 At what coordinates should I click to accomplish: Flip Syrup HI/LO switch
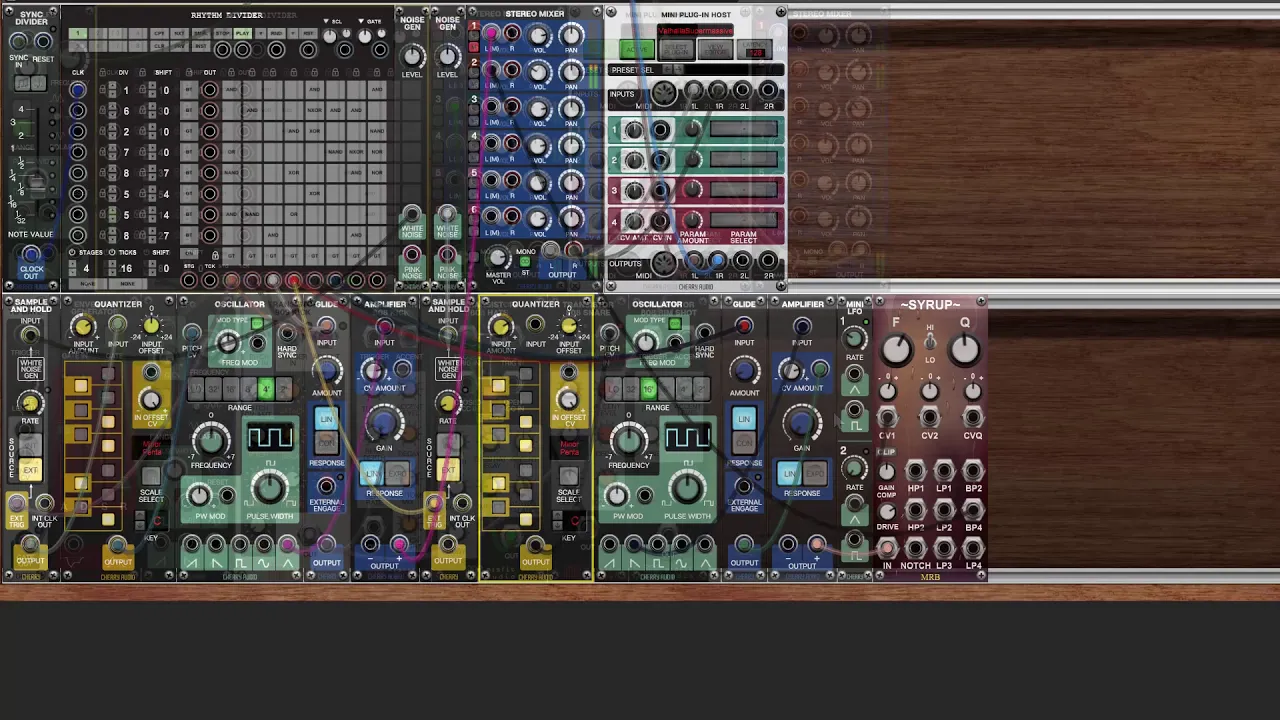pos(930,342)
